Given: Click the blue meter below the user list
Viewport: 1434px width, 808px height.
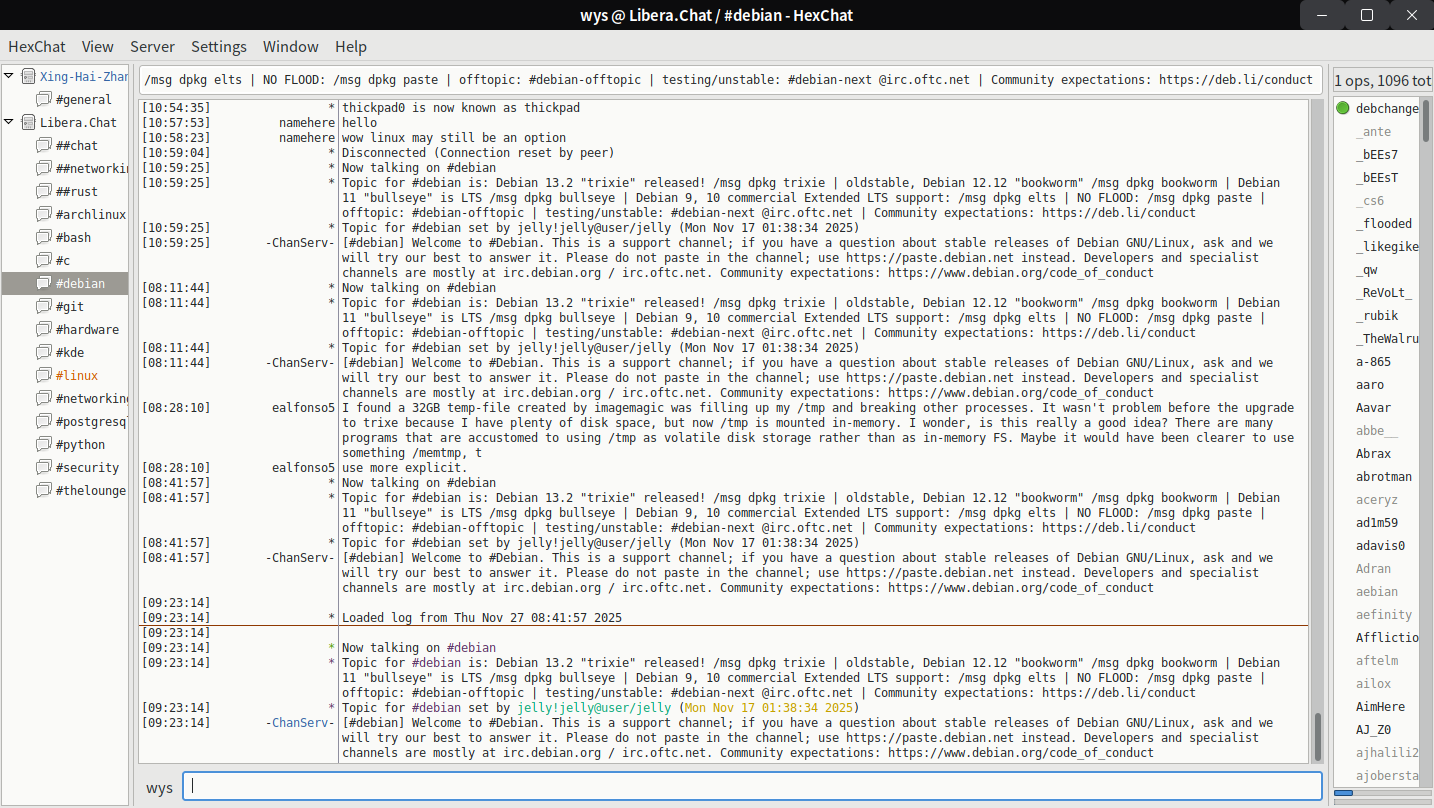Looking at the screenshot, I should 1343,793.
